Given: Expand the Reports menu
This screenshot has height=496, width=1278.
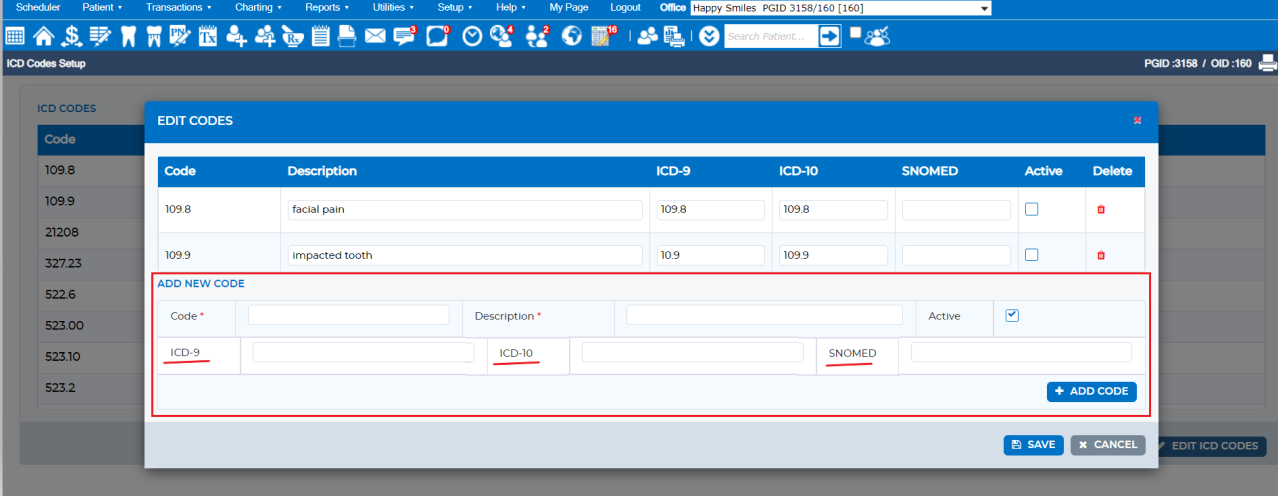Looking at the screenshot, I should (x=327, y=7).
